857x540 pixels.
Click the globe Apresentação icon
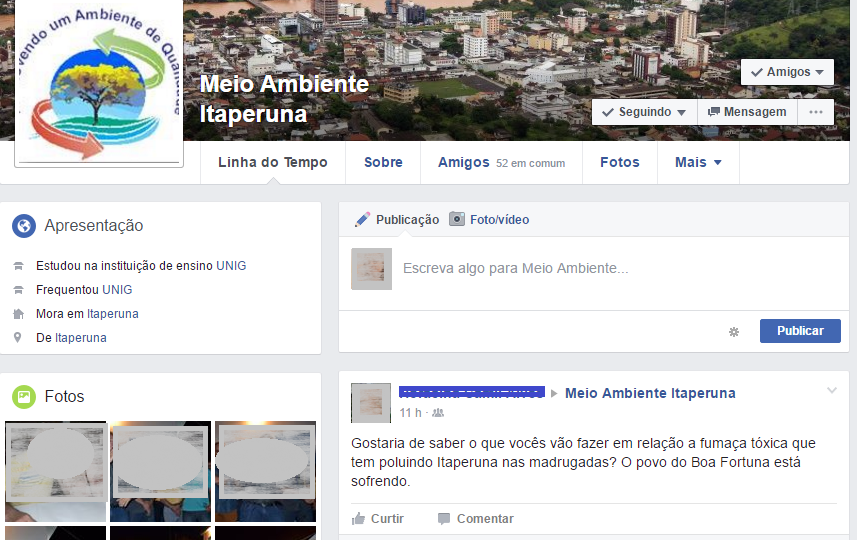point(24,226)
